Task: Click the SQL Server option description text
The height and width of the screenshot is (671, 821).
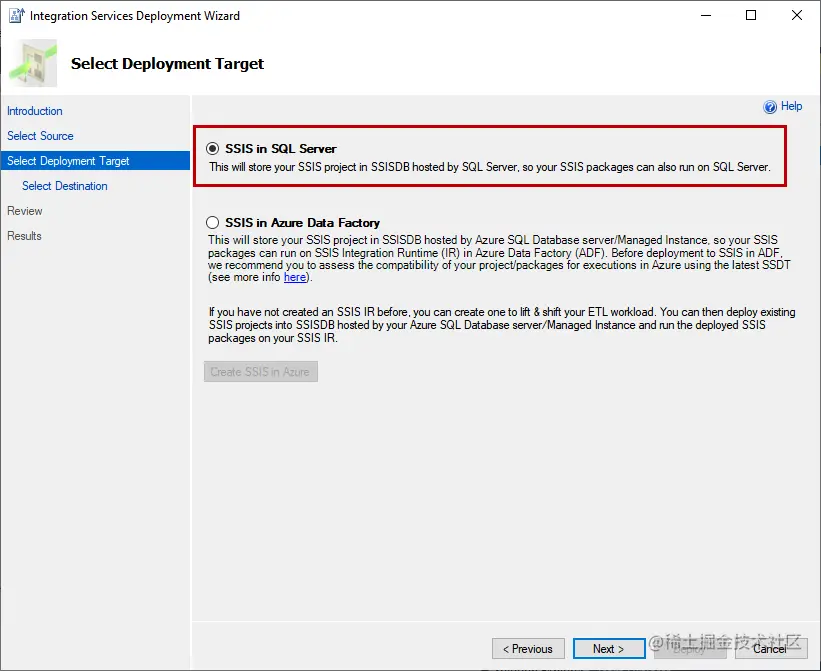Action: coord(490,167)
